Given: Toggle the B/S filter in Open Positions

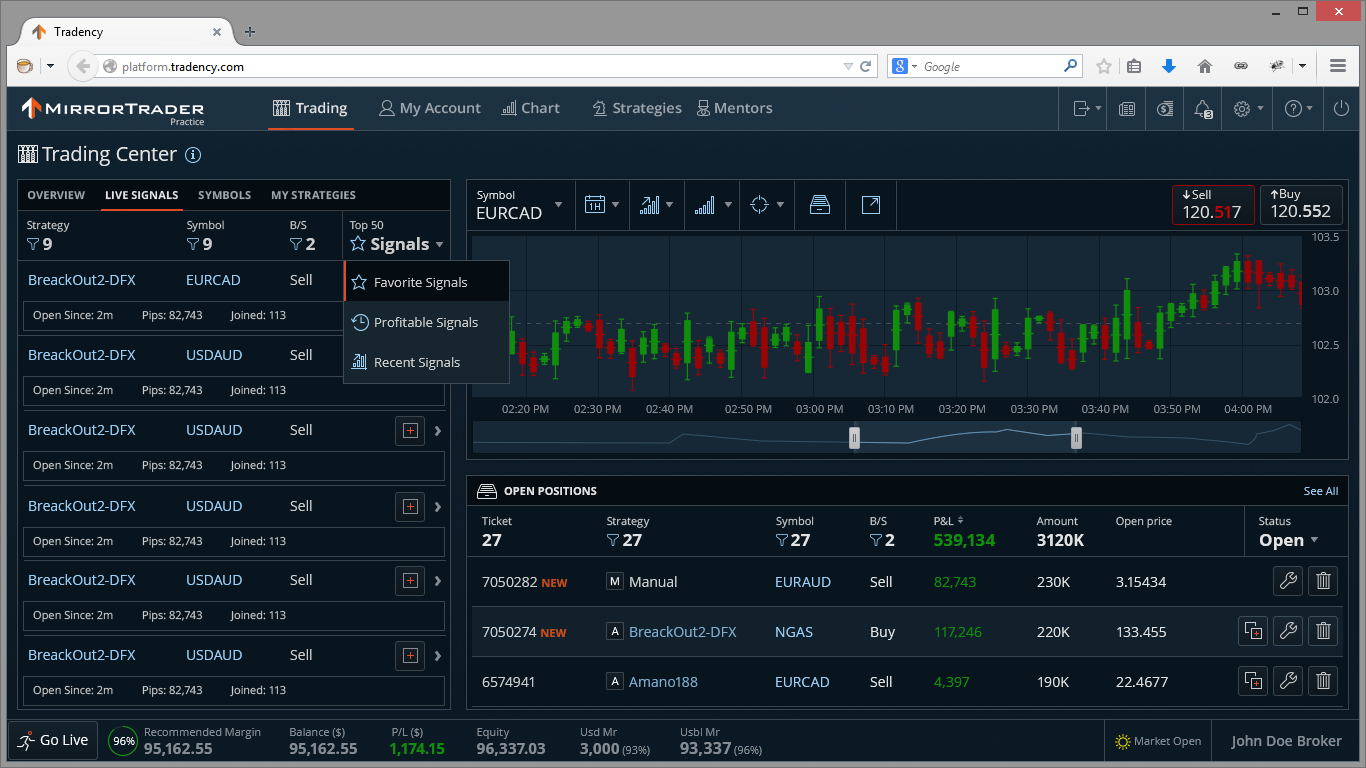Looking at the screenshot, I should coord(882,540).
